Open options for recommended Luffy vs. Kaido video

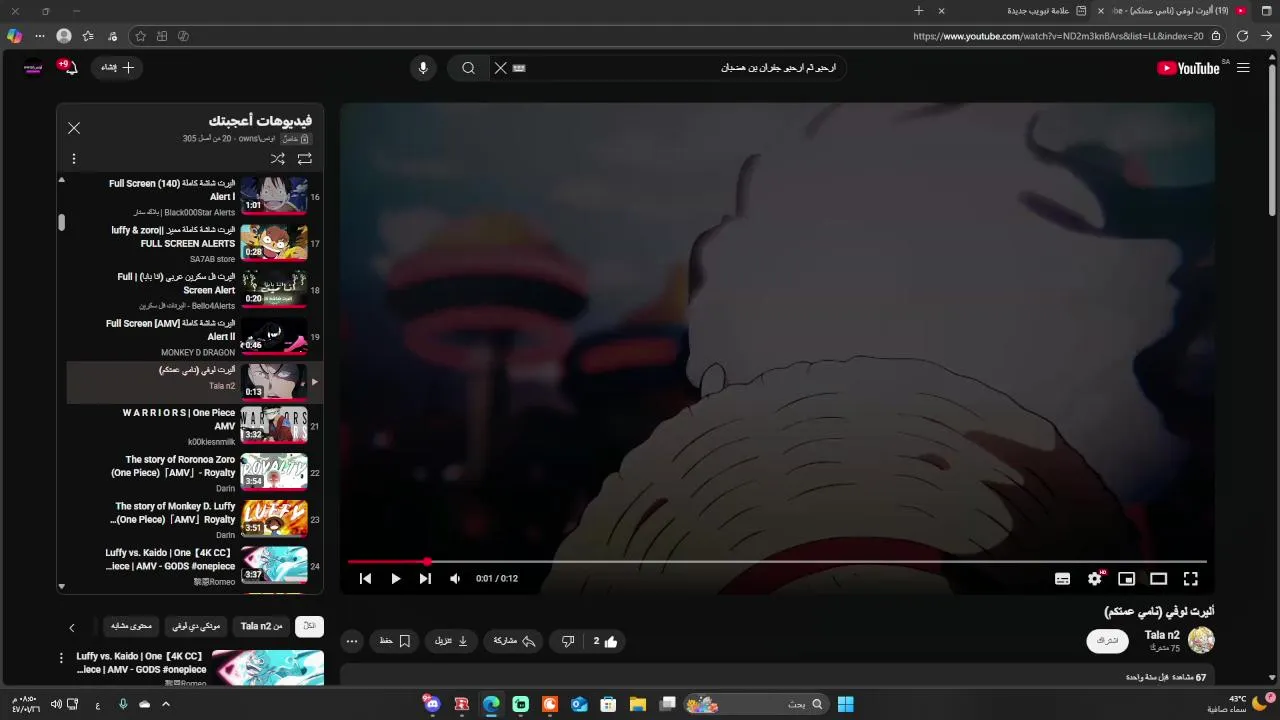(x=61, y=658)
